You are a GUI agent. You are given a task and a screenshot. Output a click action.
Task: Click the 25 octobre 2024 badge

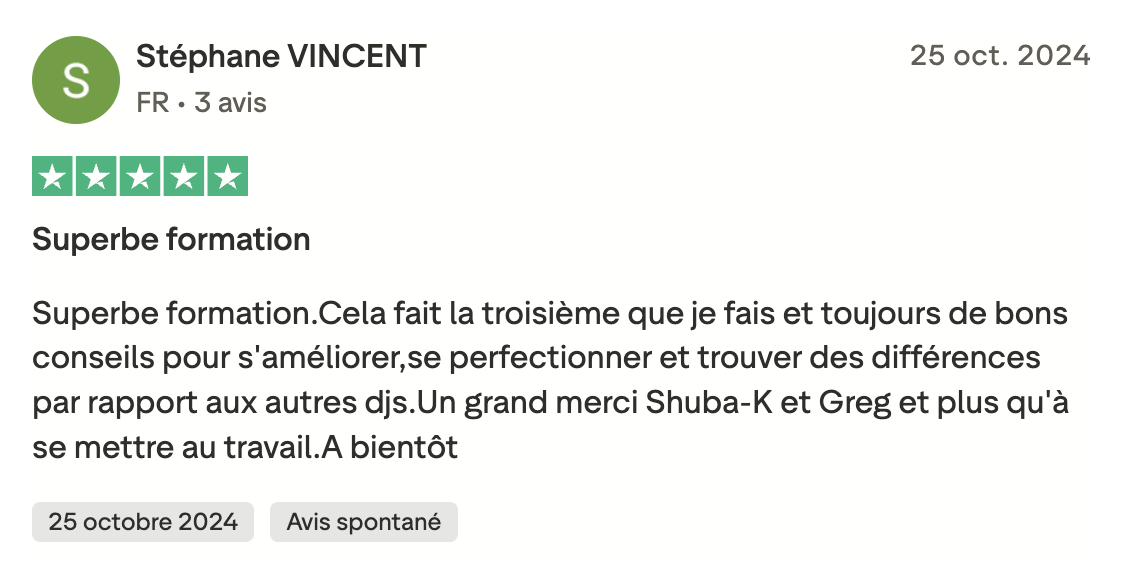143,522
